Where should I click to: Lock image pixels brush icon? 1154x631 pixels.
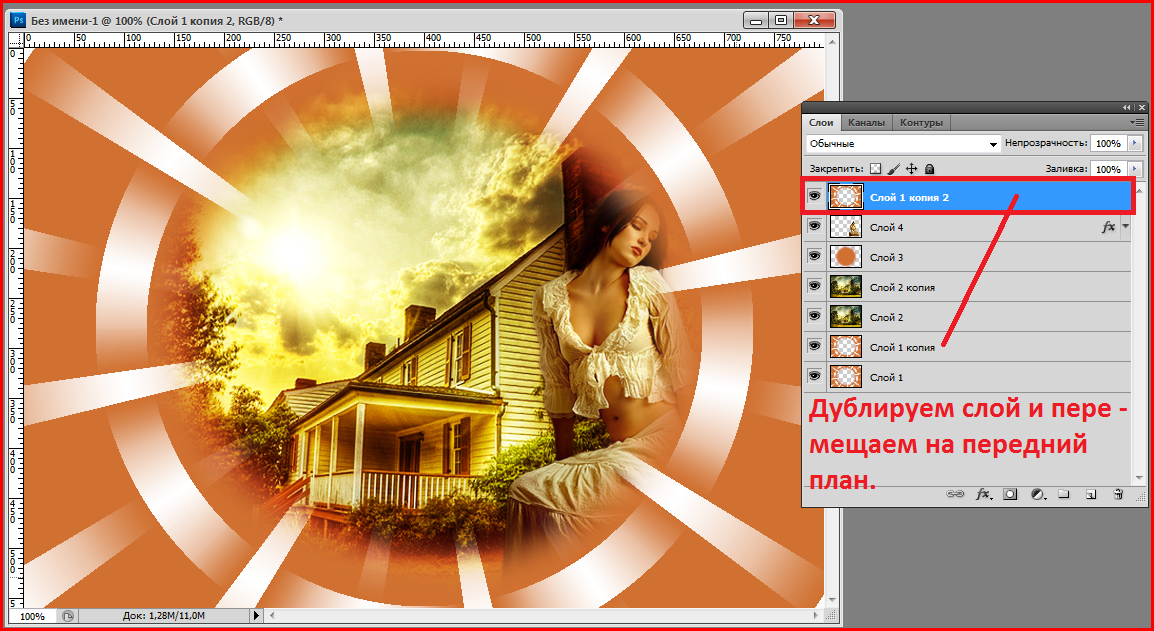coord(893,169)
